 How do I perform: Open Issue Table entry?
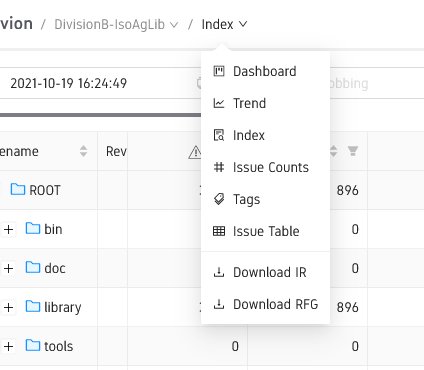pos(265,231)
